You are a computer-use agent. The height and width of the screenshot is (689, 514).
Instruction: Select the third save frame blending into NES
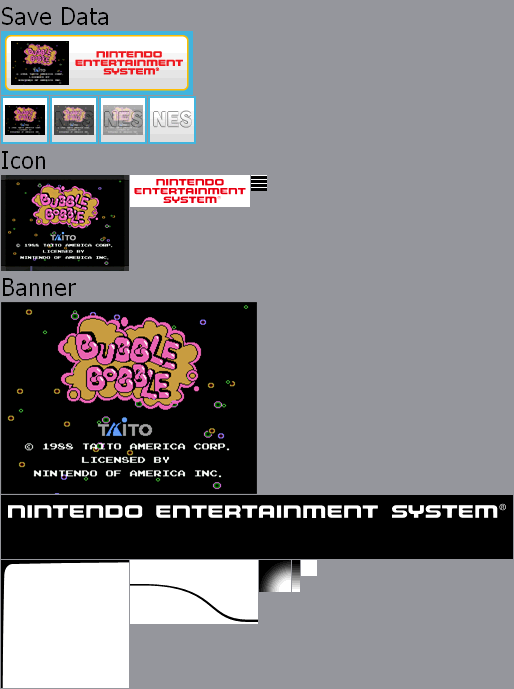click(x=123, y=120)
